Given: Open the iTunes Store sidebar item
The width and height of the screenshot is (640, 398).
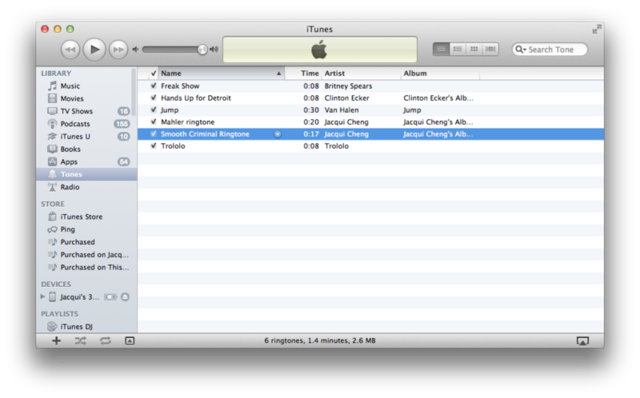Looking at the screenshot, I should click(81, 217).
